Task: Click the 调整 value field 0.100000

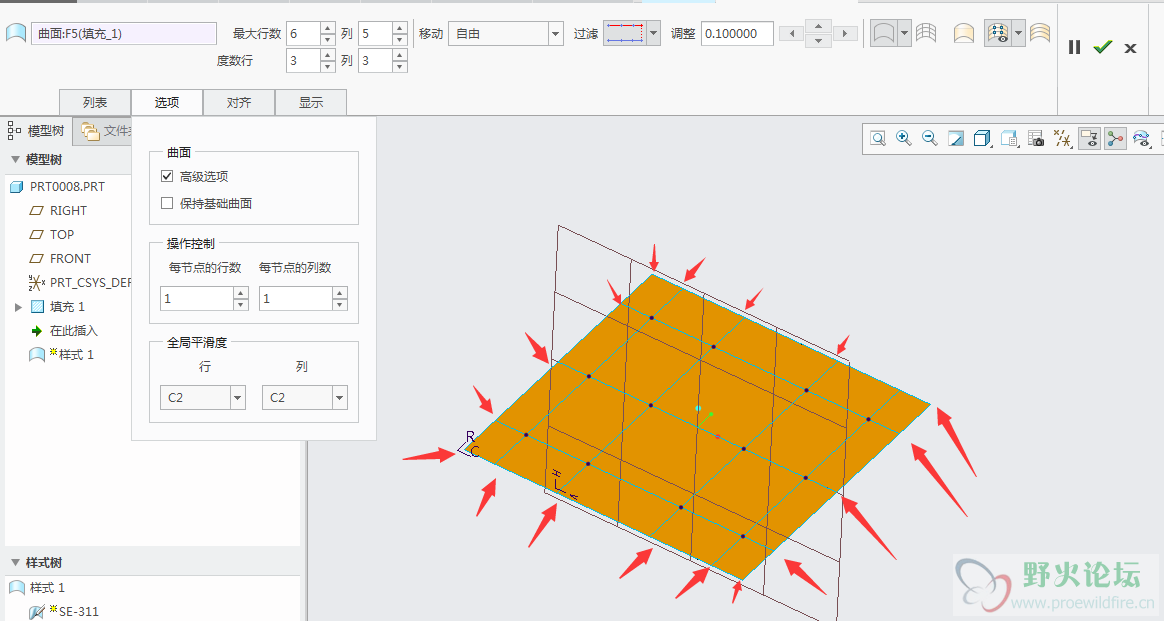Action: pos(737,33)
